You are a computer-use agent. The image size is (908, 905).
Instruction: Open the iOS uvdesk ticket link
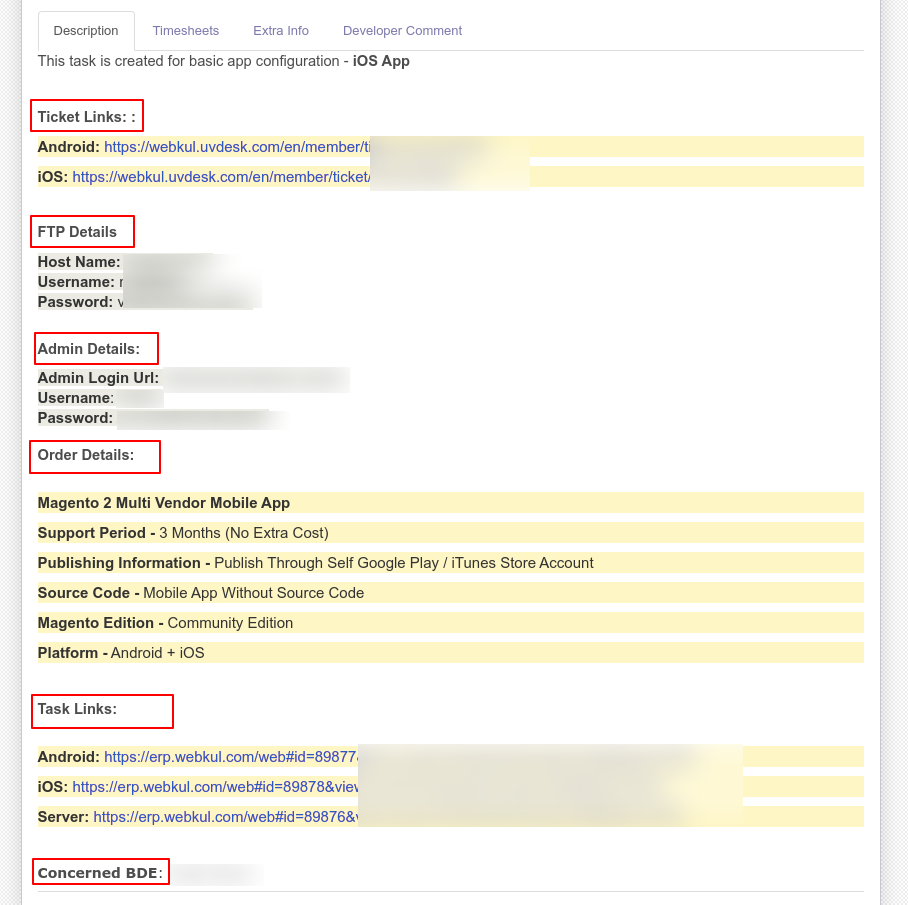[x=221, y=177]
